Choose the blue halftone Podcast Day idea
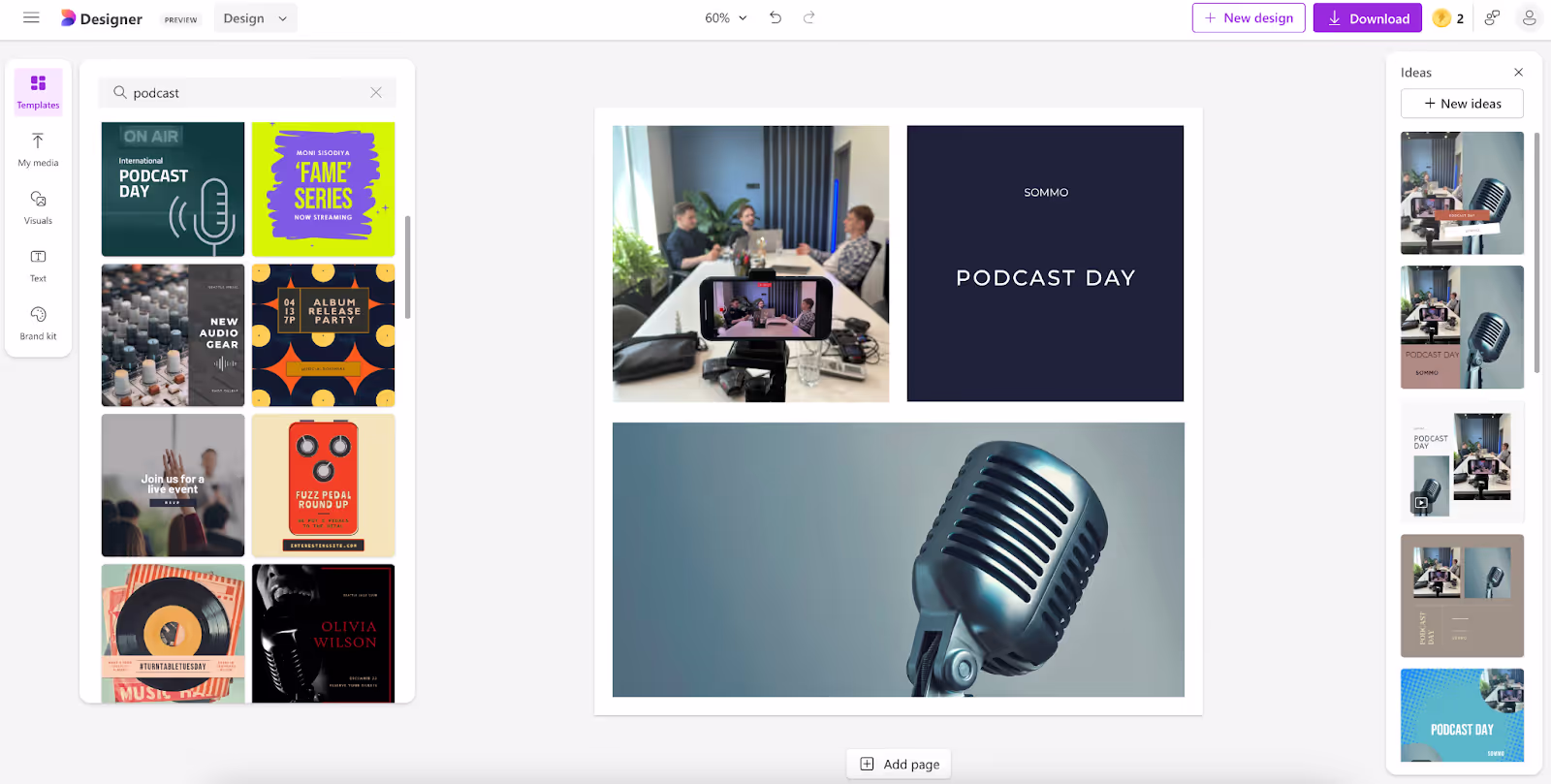Viewport: 1551px width, 784px height. (x=1462, y=715)
